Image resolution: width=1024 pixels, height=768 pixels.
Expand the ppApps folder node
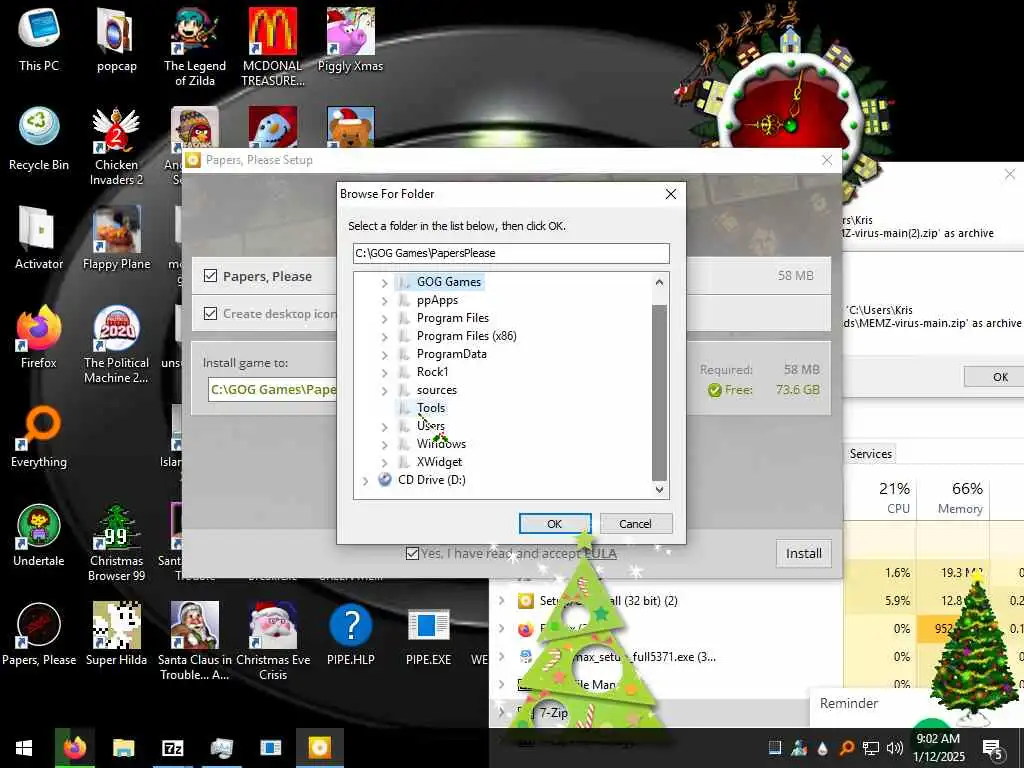tap(385, 301)
